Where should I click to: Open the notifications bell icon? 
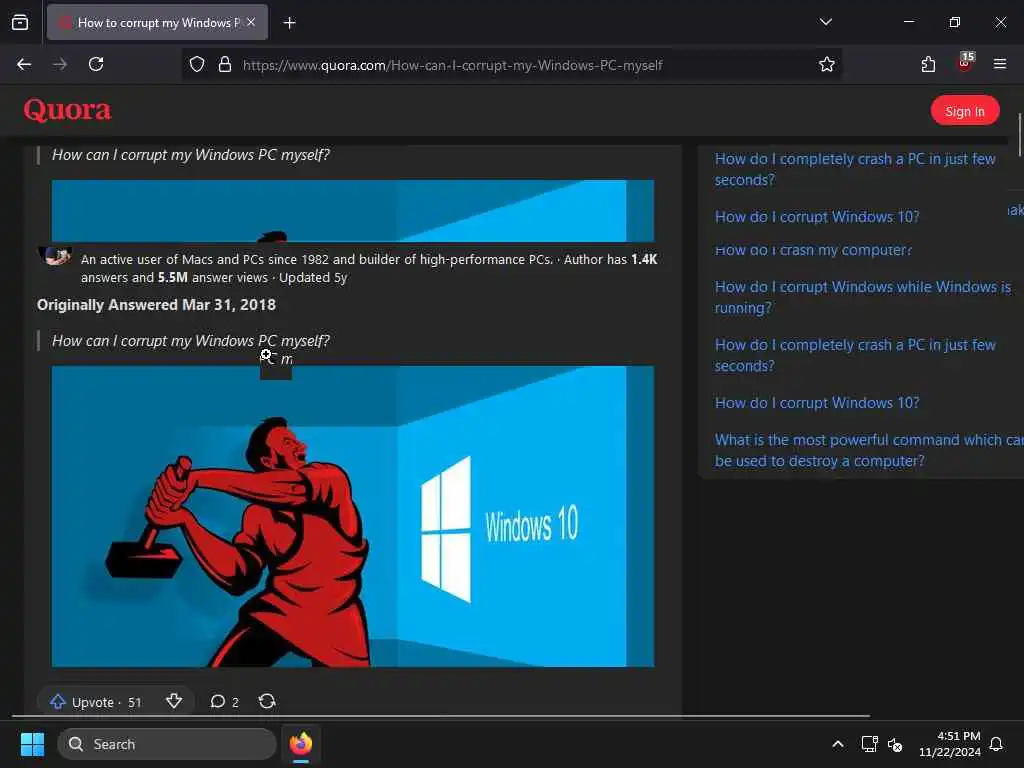pyautogui.click(x=996, y=744)
